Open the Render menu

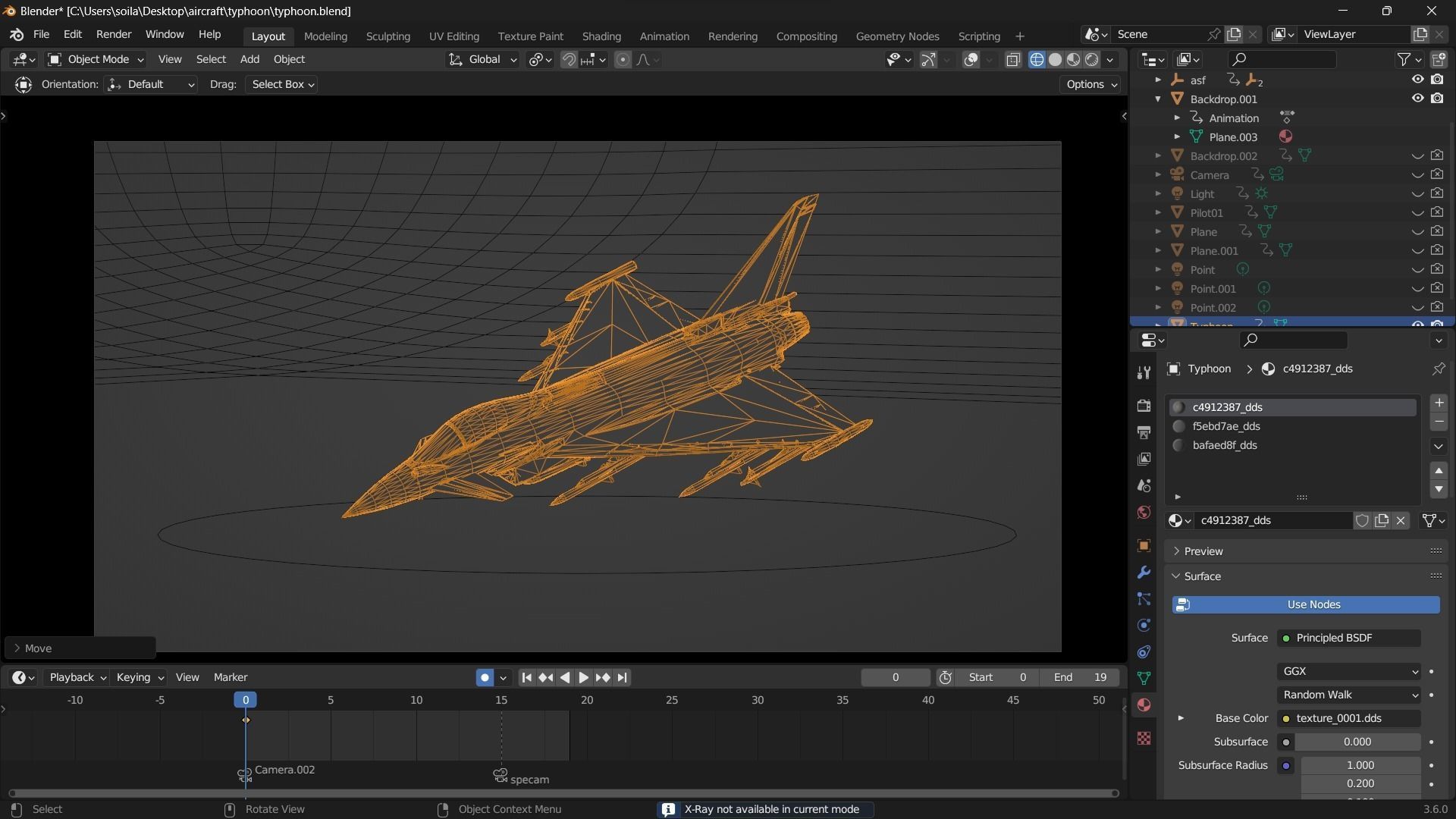(x=114, y=35)
